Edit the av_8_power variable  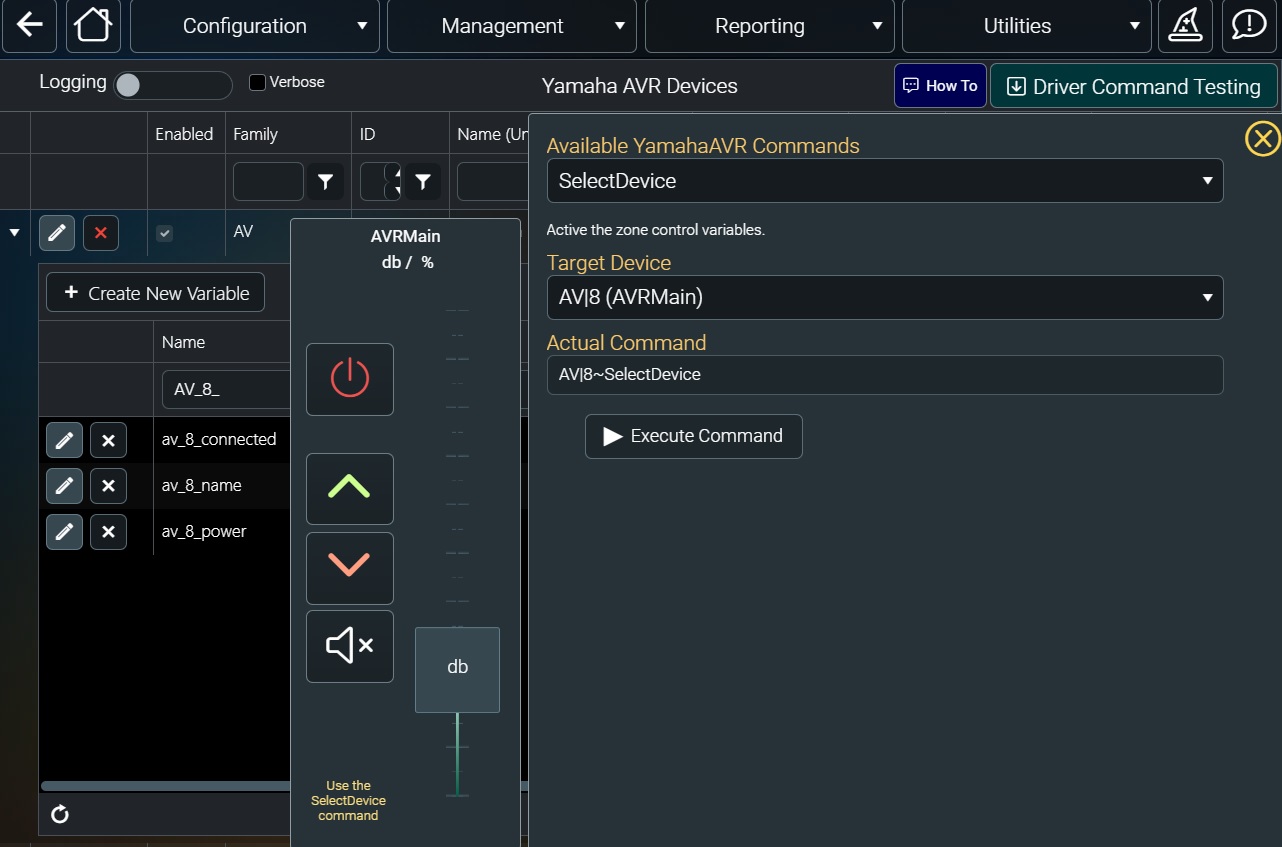pos(64,531)
